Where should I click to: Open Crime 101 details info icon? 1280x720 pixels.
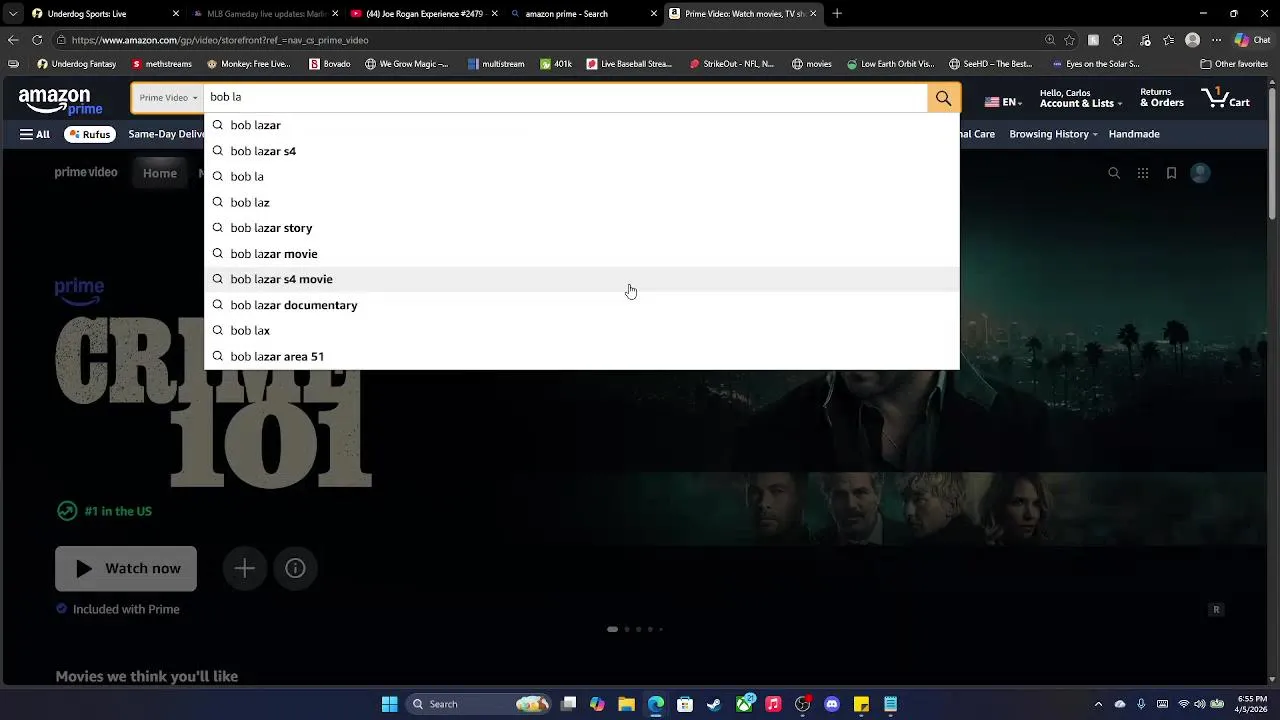295,568
